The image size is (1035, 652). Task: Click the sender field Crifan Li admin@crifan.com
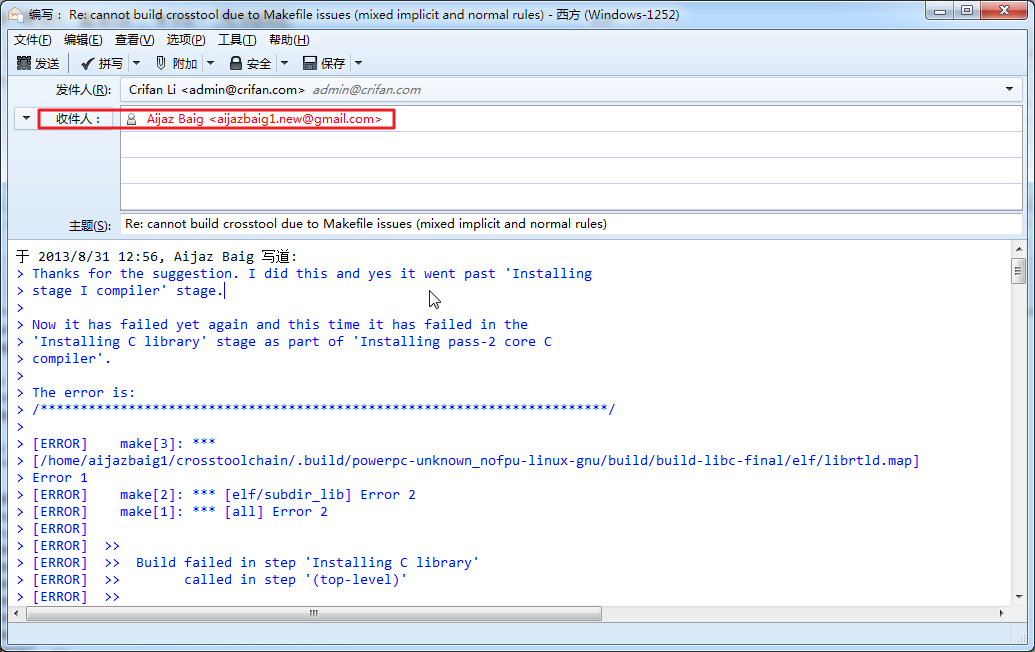pyautogui.click(x=571, y=90)
